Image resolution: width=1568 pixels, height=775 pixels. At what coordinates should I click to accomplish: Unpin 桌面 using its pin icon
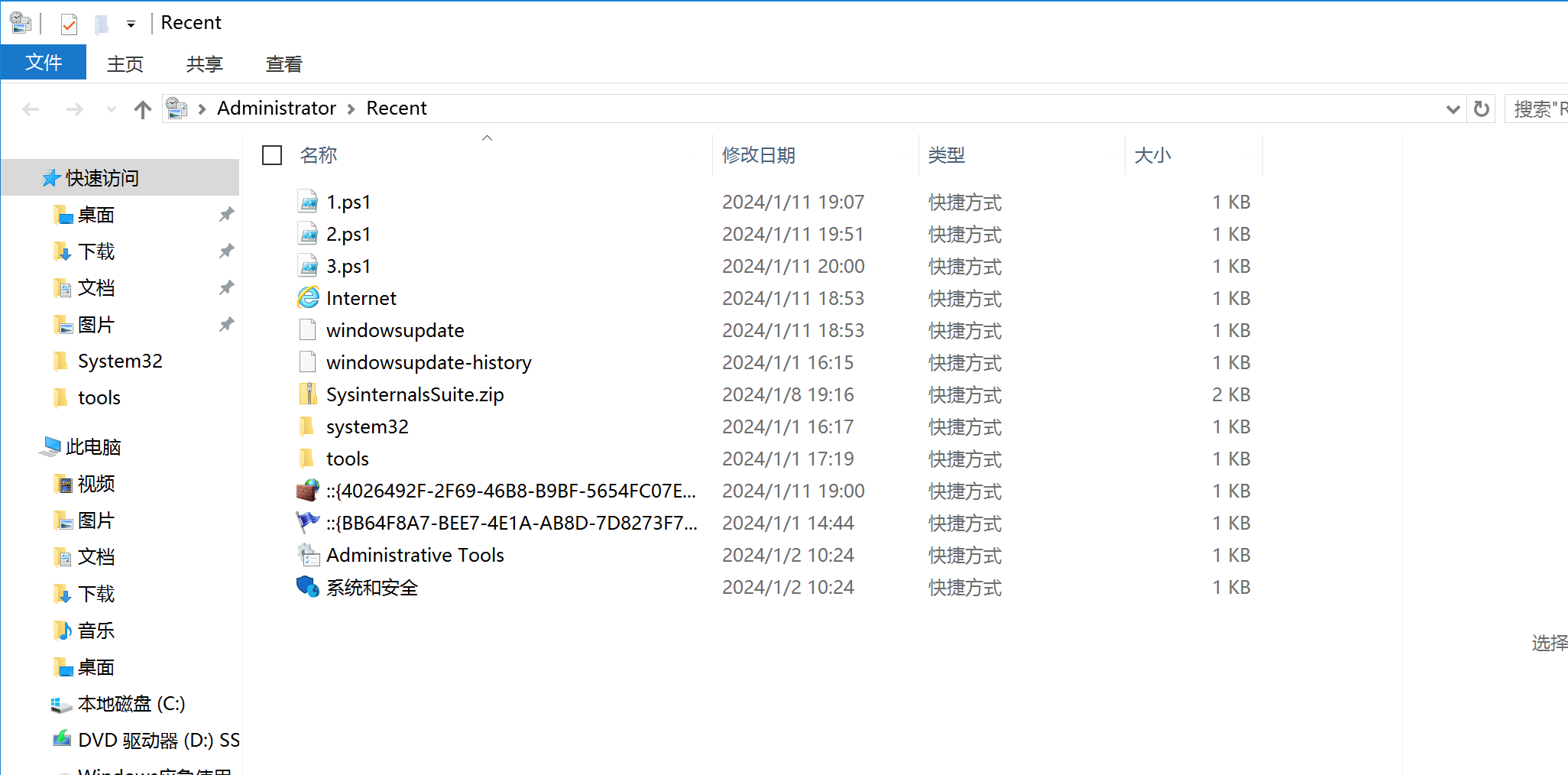point(226,215)
